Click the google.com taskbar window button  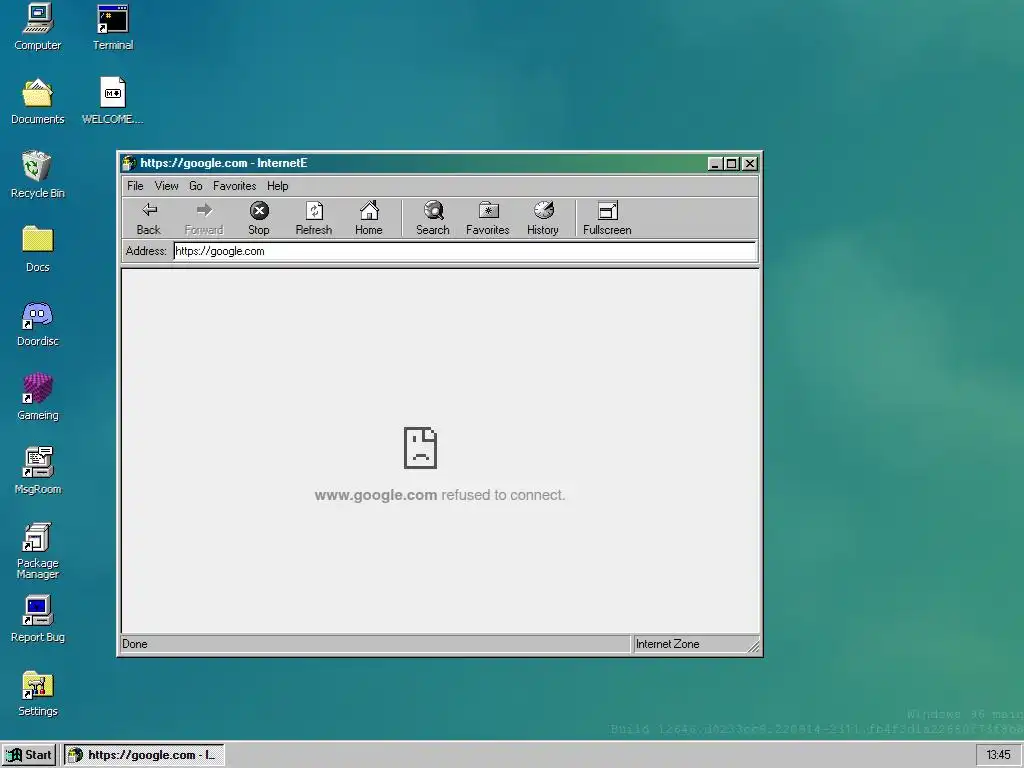[x=144, y=755]
